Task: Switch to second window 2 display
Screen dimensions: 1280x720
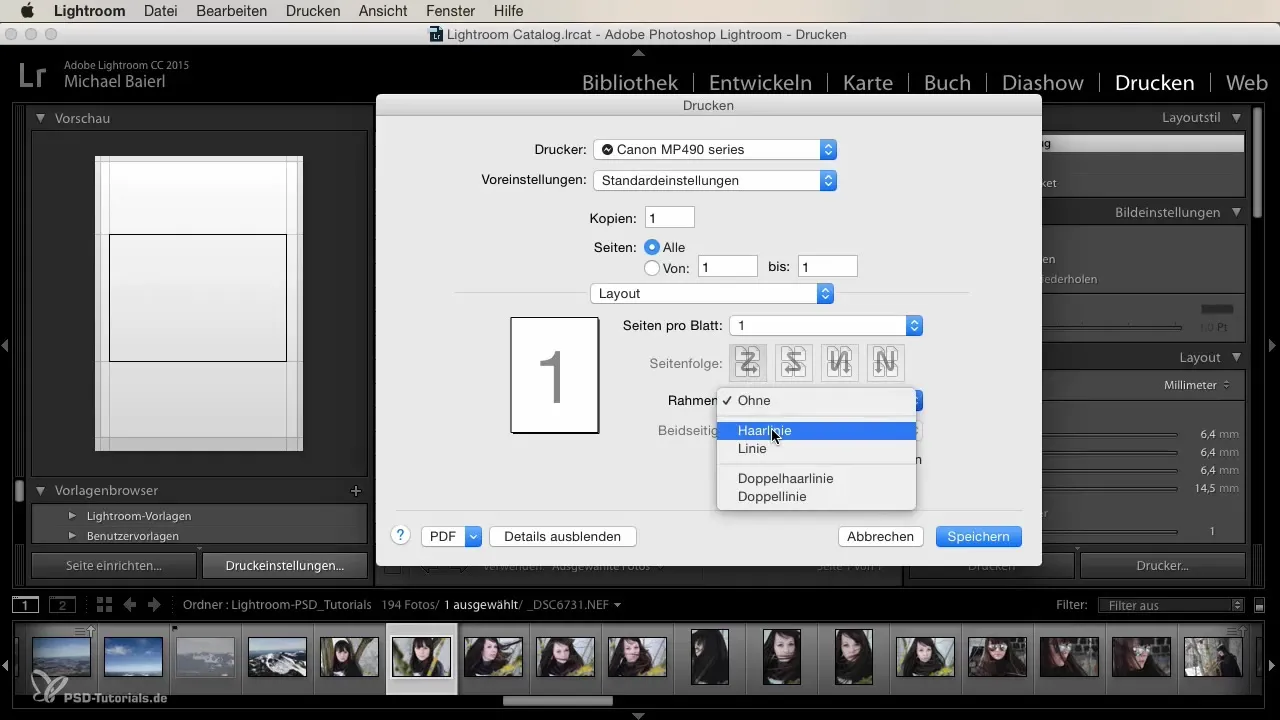Action: [63, 604]
